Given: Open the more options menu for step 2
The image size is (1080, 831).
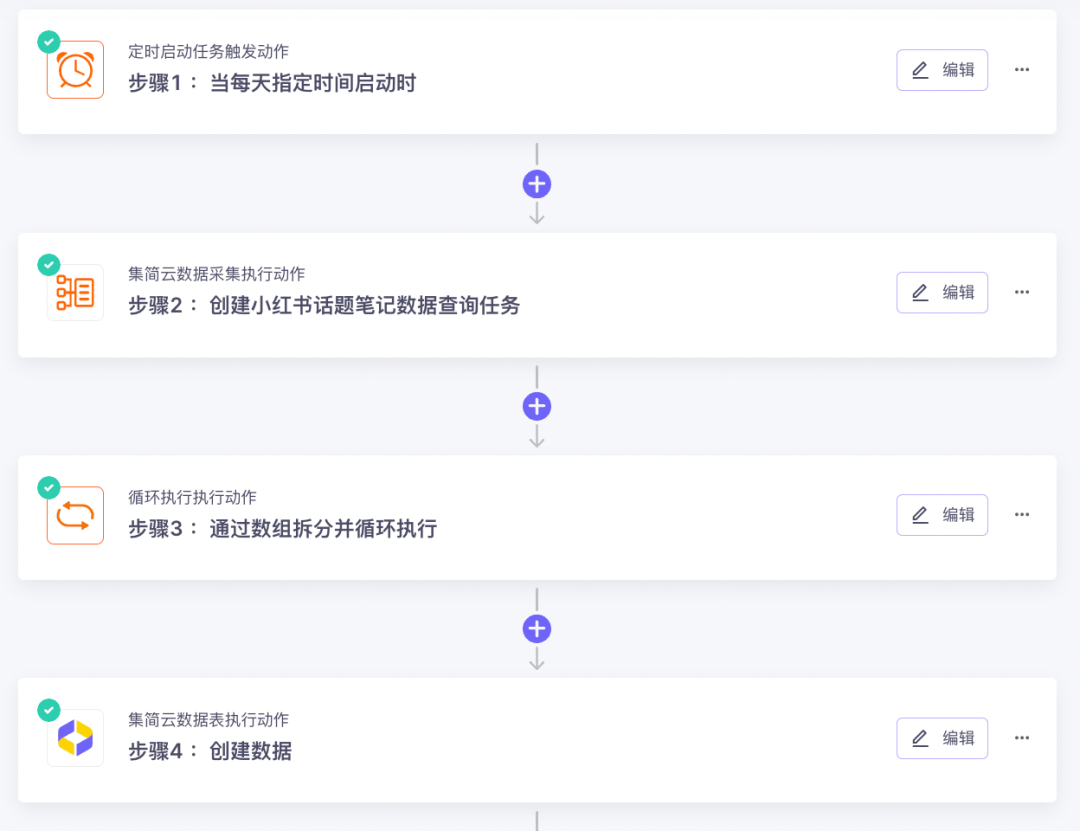Looking at the screenshot, I should coord(1021,292).
